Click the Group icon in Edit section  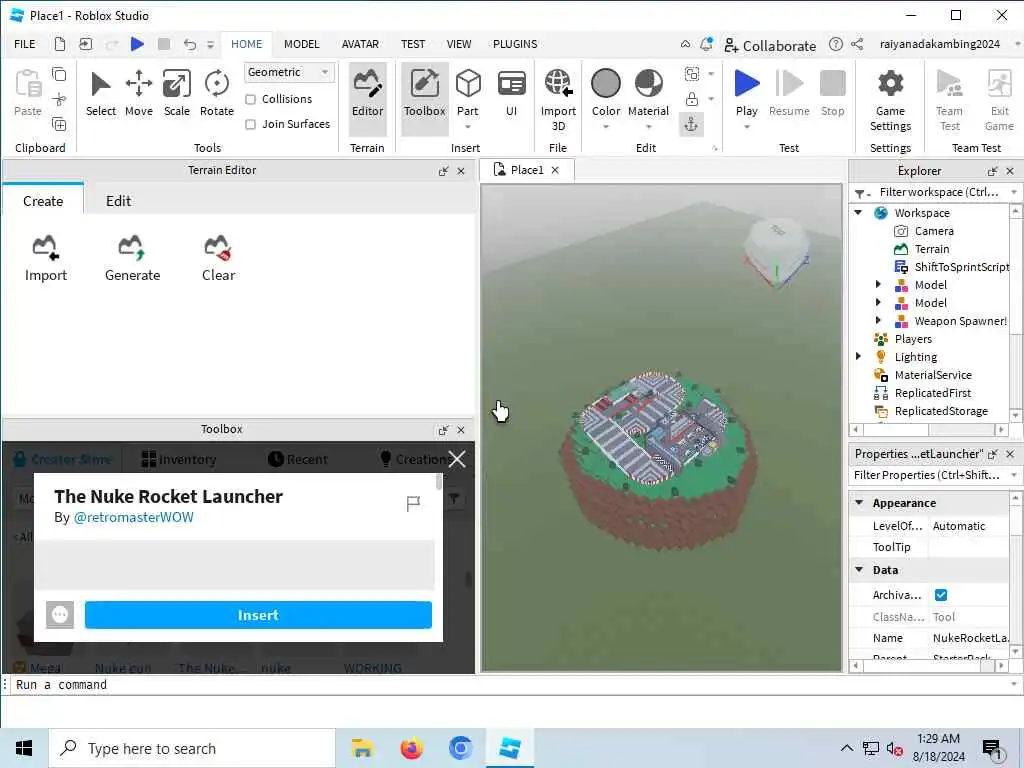692,74
